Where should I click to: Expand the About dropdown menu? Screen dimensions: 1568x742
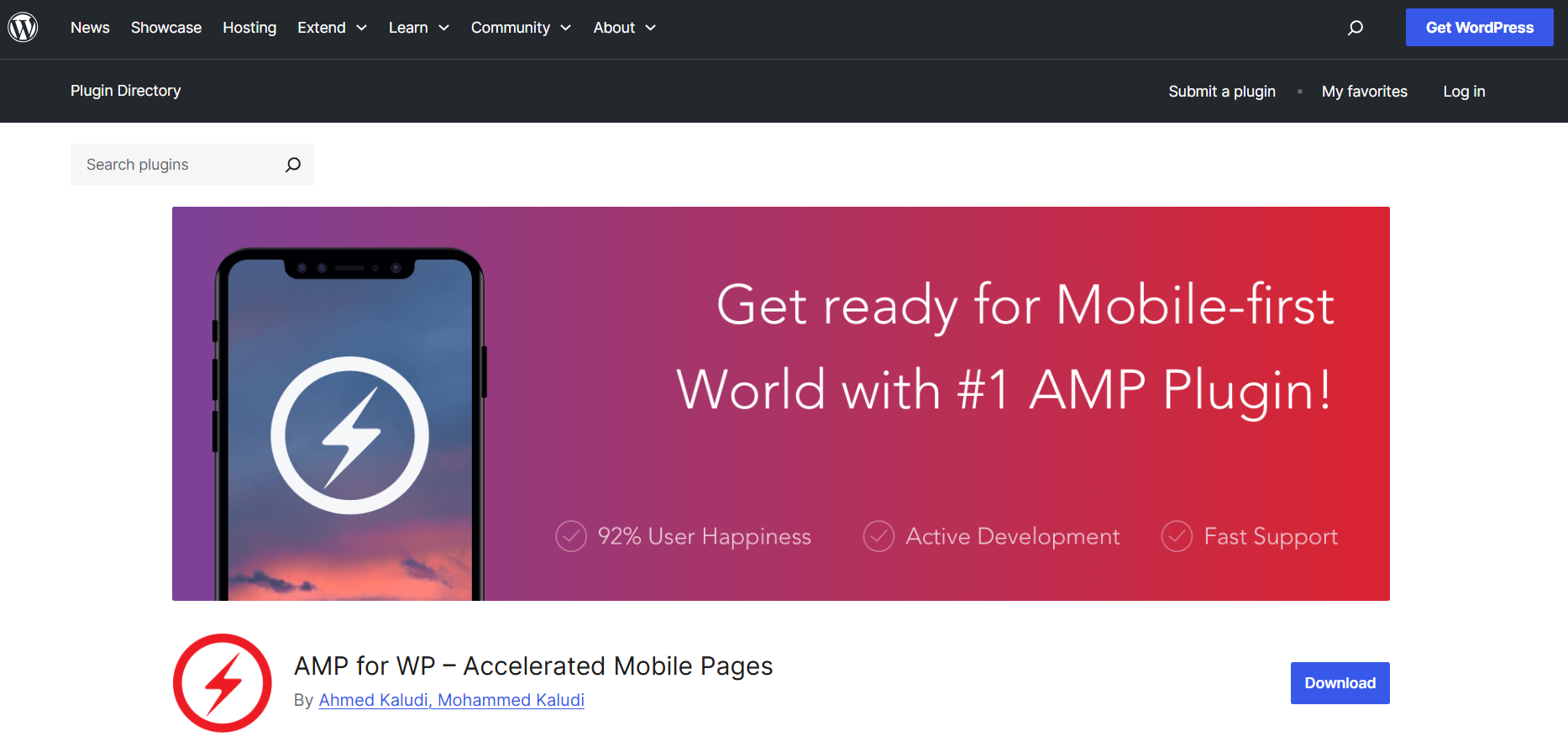coord(624,28)
